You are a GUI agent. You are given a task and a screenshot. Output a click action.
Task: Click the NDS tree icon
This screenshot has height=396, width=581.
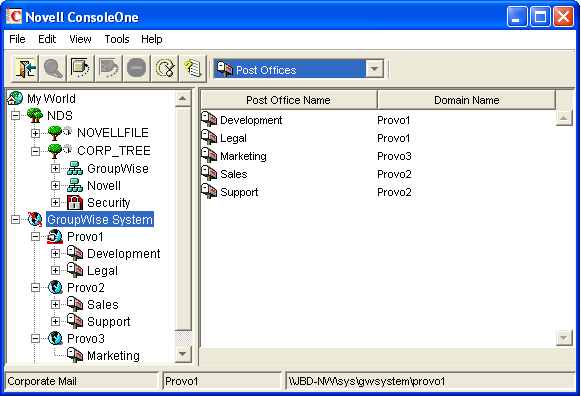coord(35,115)
